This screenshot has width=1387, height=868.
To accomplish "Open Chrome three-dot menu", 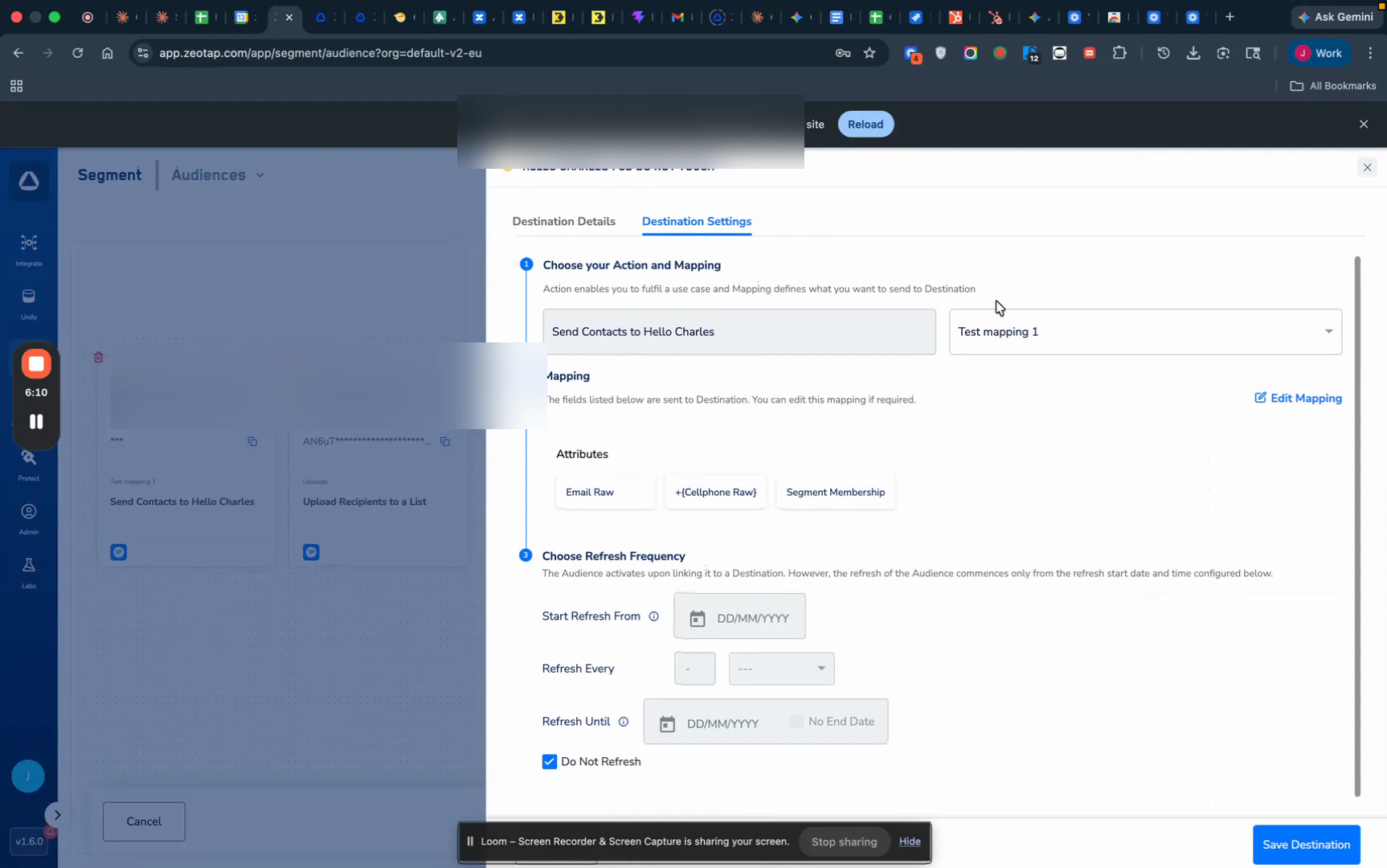I will coord(1370,53).
